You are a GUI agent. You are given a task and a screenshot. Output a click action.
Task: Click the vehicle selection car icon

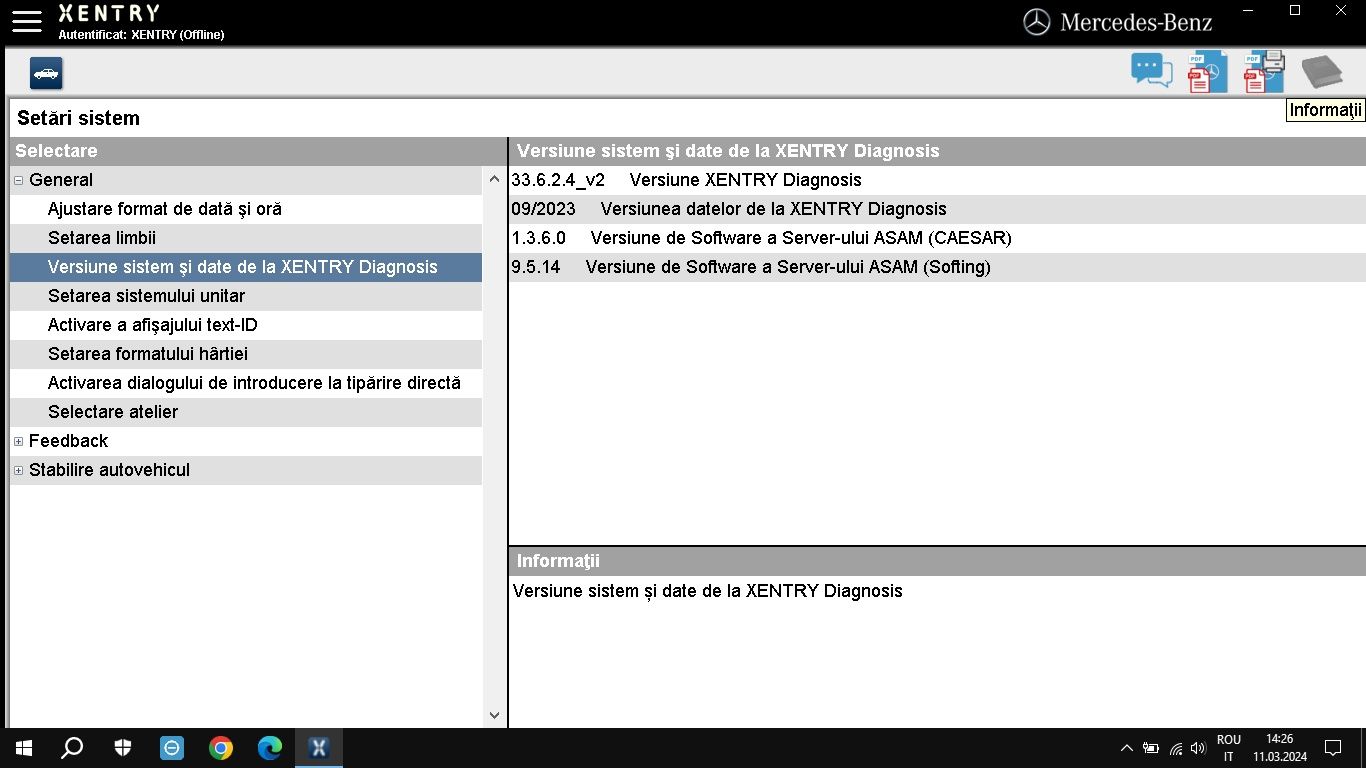(46, 73)
